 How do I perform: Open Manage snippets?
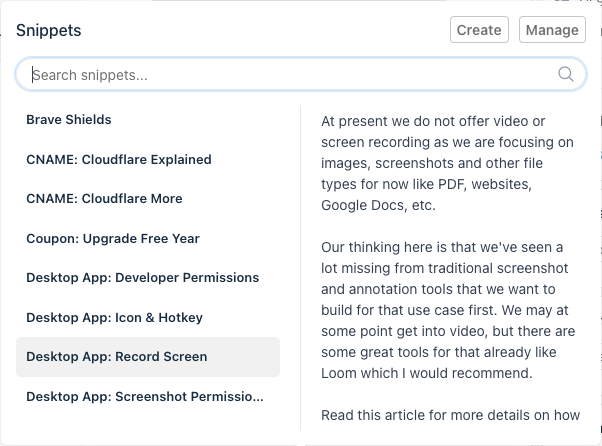pos(552,30)
